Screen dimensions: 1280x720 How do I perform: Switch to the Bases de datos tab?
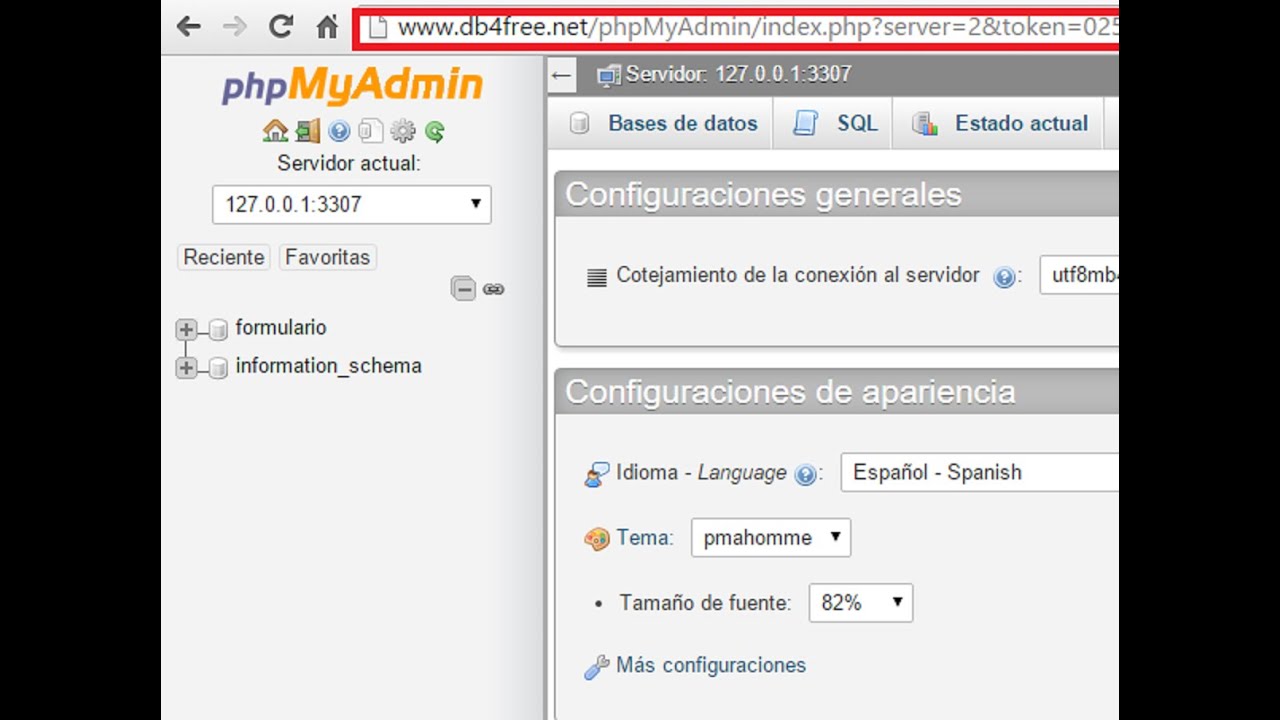point(662,123)
